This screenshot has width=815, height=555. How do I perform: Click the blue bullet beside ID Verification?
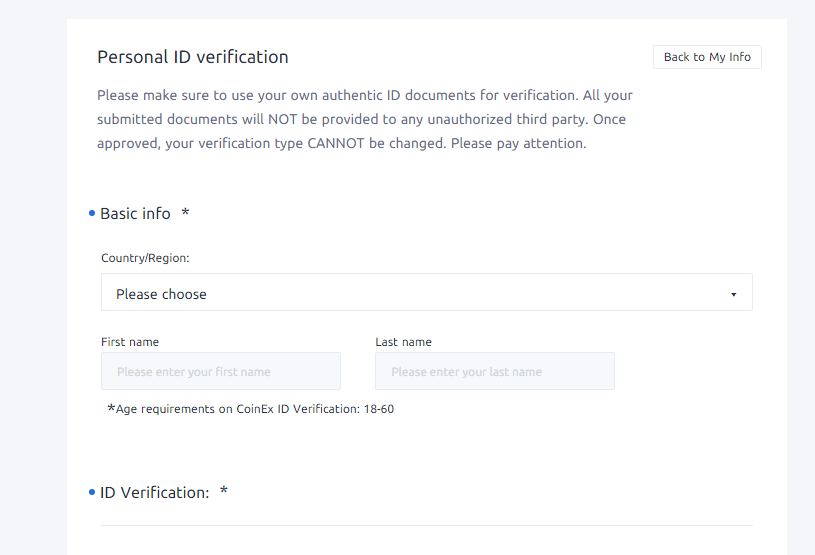click(92, 492)
